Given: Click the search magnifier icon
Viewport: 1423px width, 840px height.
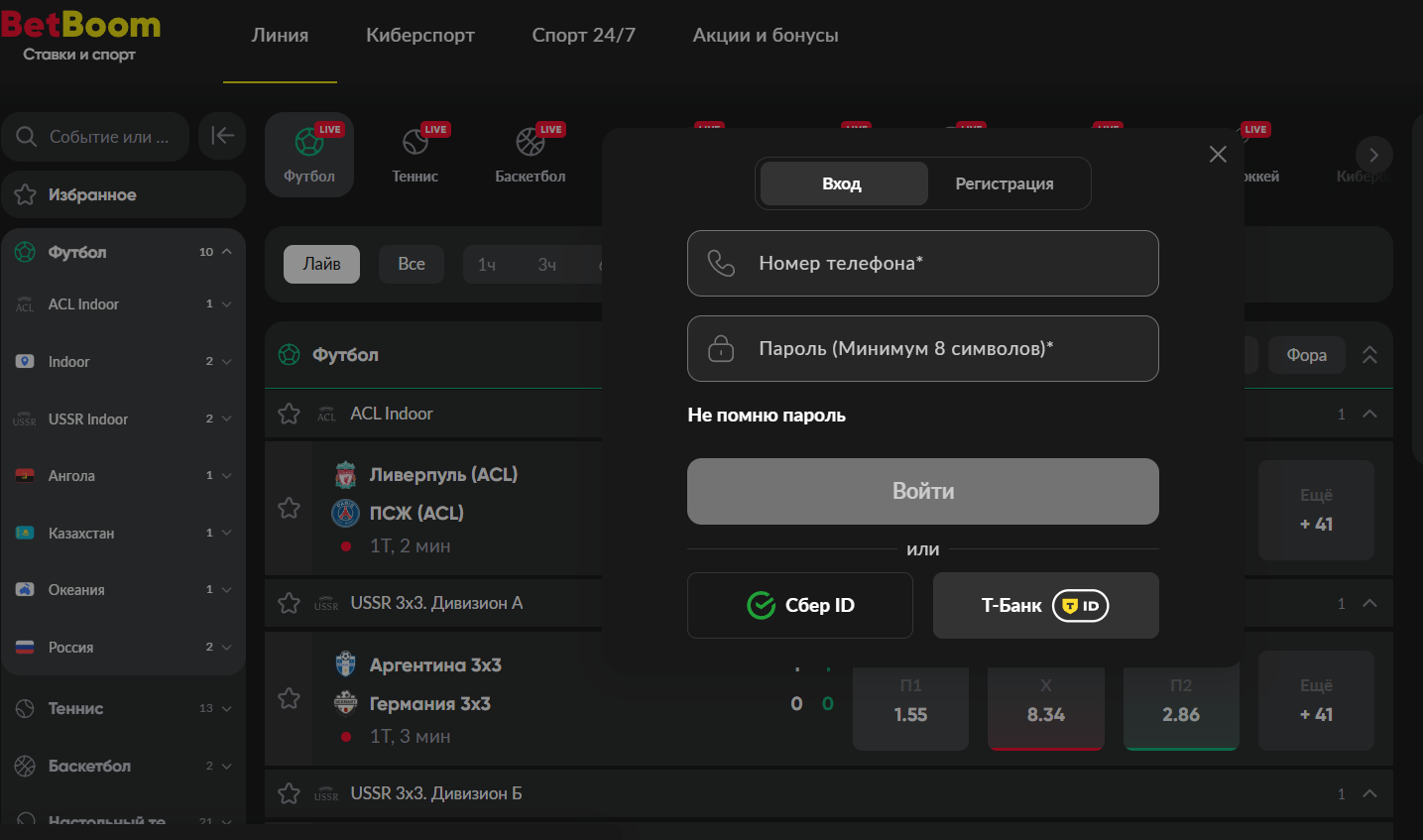Looking at the screenshot, I should tap(27, 137).
